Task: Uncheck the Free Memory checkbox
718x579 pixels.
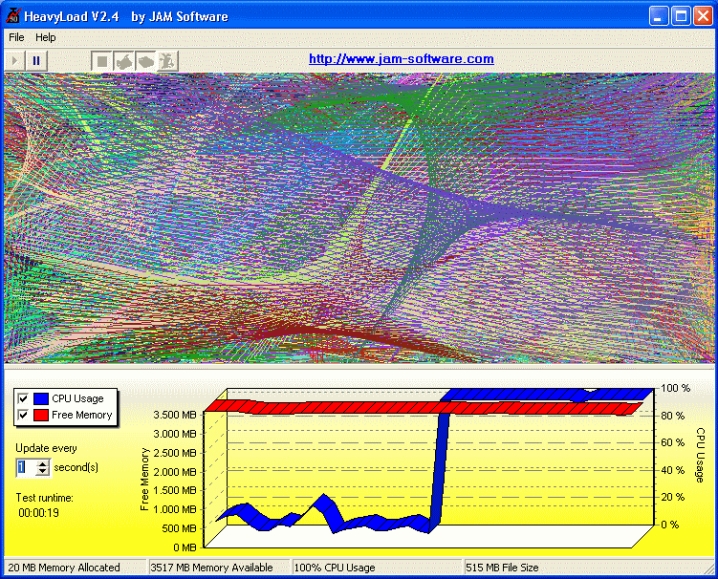Action: point(23,415)
